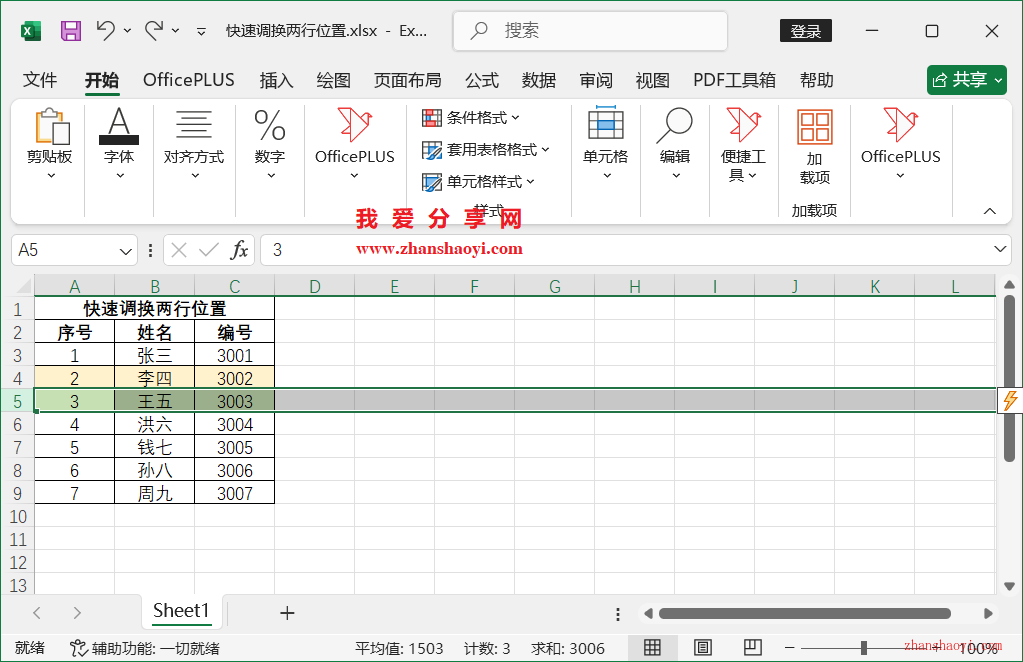Open 单元格样式 cell styles menu
This screenshot has width=1023, height=662.
[478, 182]
